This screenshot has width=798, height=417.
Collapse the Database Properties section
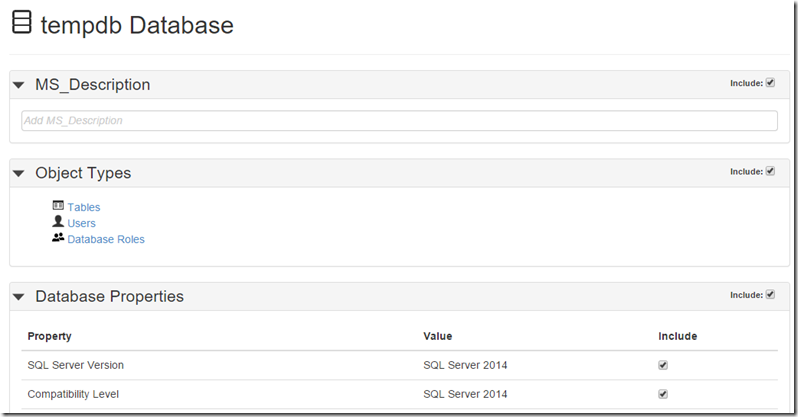click(x=19, y=297)
